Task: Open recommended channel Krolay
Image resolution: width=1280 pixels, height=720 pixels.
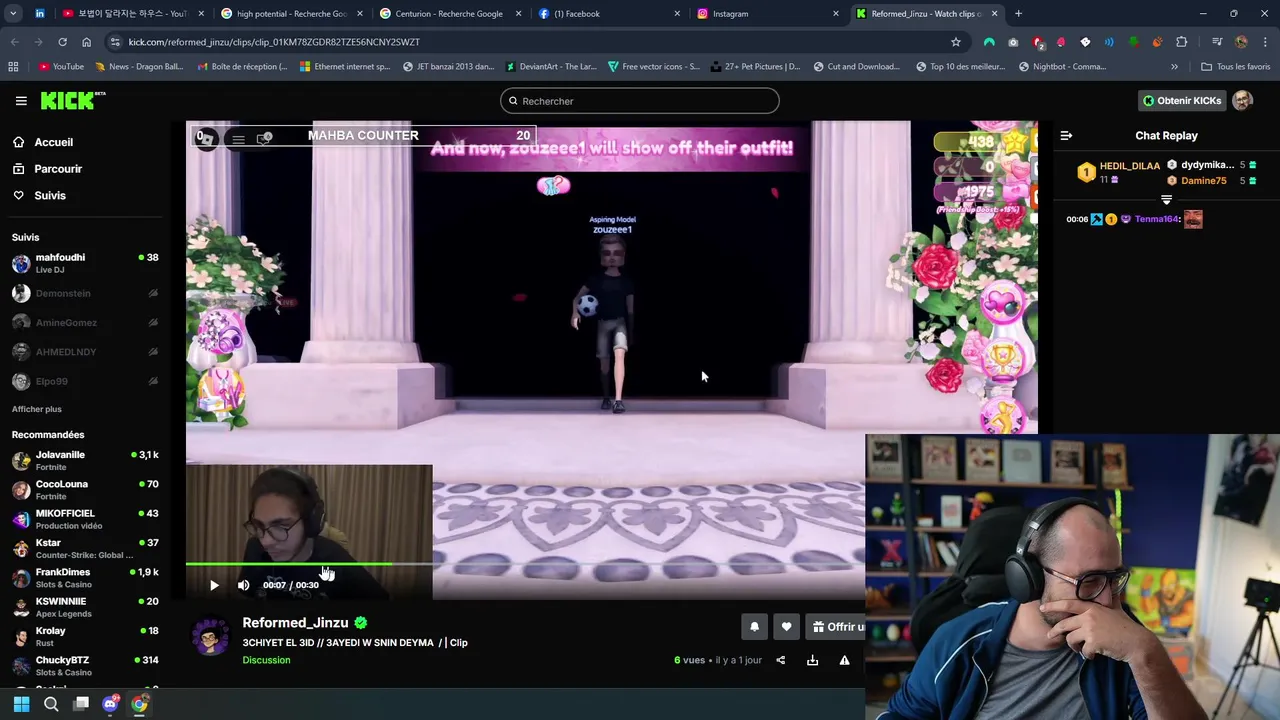Action: (x=85, y=636)
